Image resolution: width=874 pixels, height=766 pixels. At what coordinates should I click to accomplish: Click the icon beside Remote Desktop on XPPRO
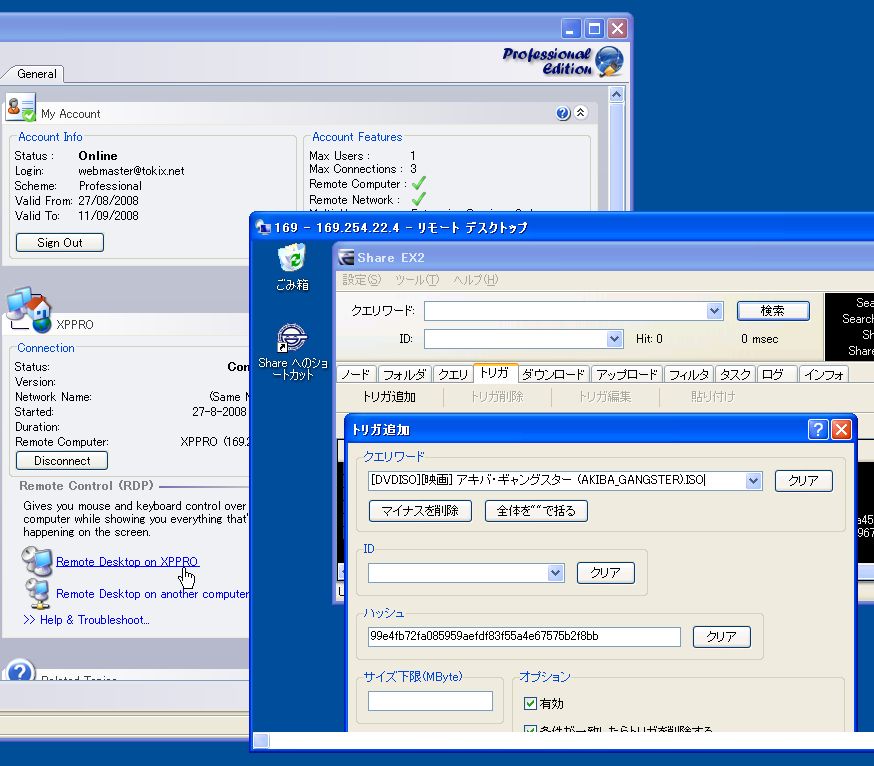click(37, 561)
